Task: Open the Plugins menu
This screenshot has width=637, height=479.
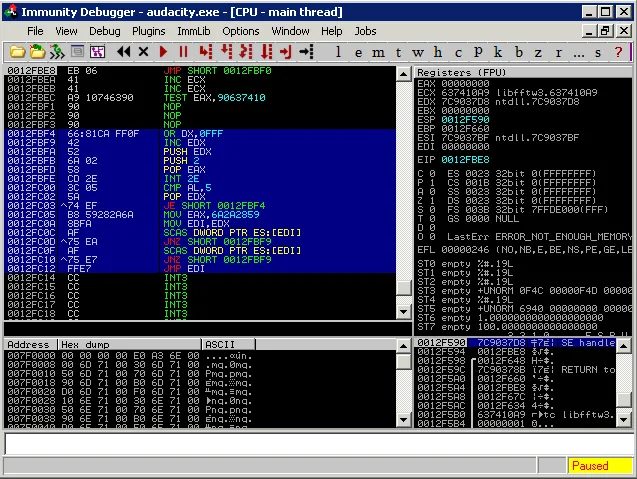Action: [148, 31]
